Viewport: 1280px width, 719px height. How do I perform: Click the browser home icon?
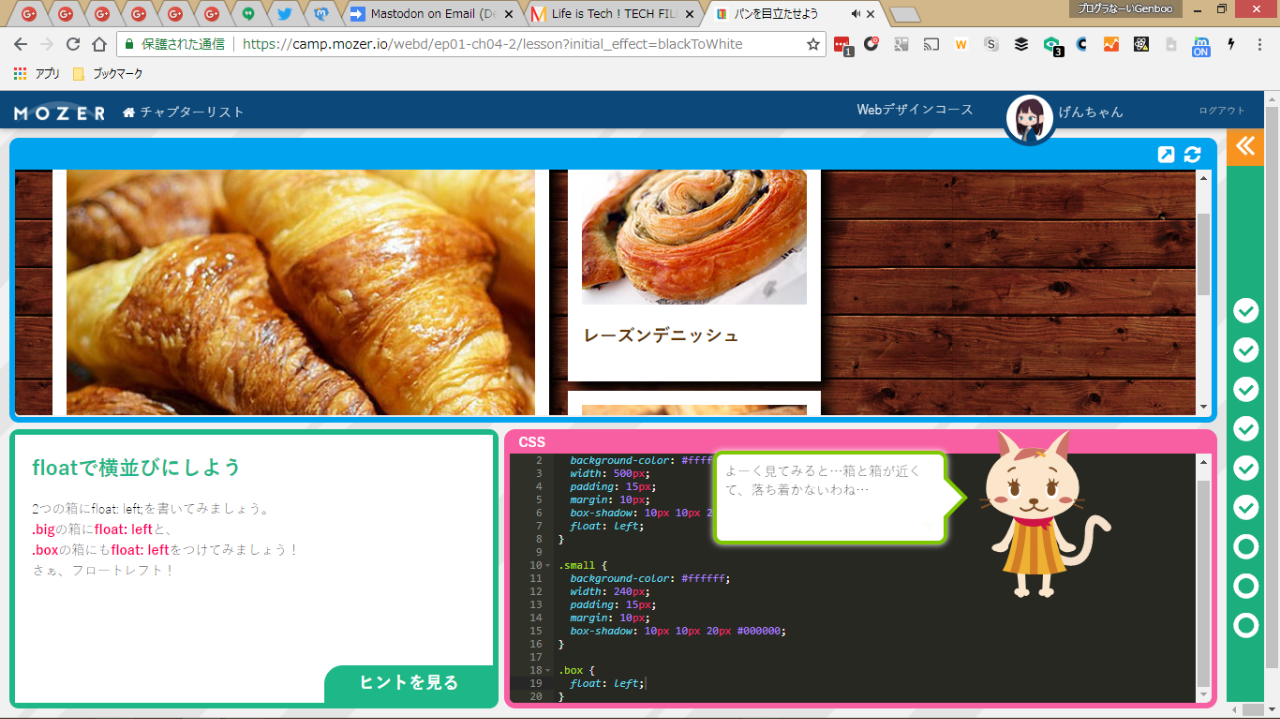click(99, 44)
